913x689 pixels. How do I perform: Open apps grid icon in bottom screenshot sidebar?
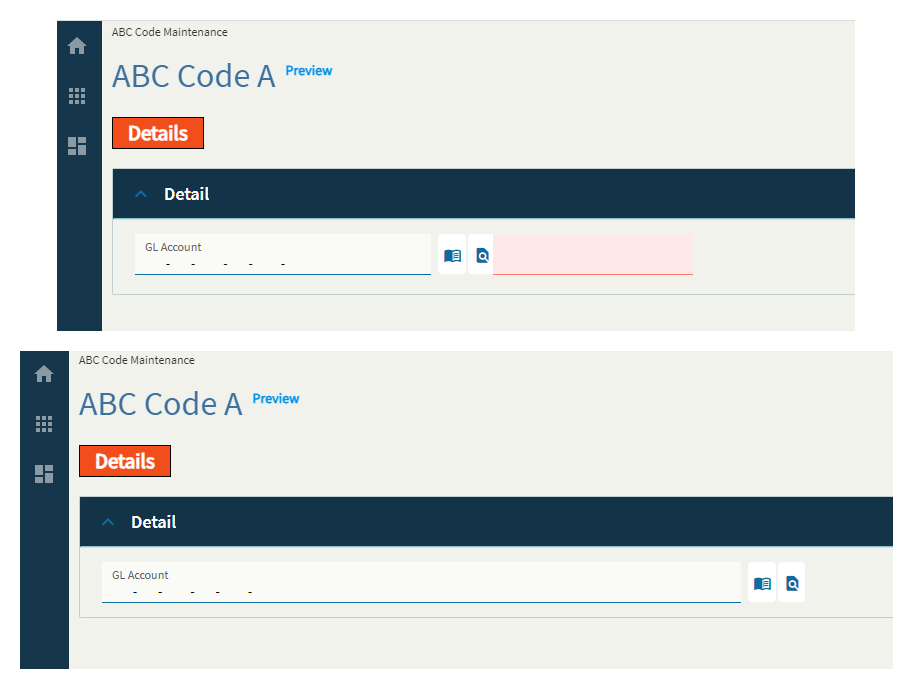click(44, 423)
